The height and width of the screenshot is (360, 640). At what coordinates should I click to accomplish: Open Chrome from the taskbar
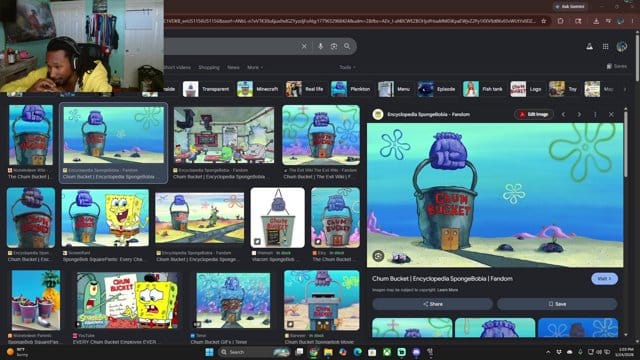click(313, 352)
